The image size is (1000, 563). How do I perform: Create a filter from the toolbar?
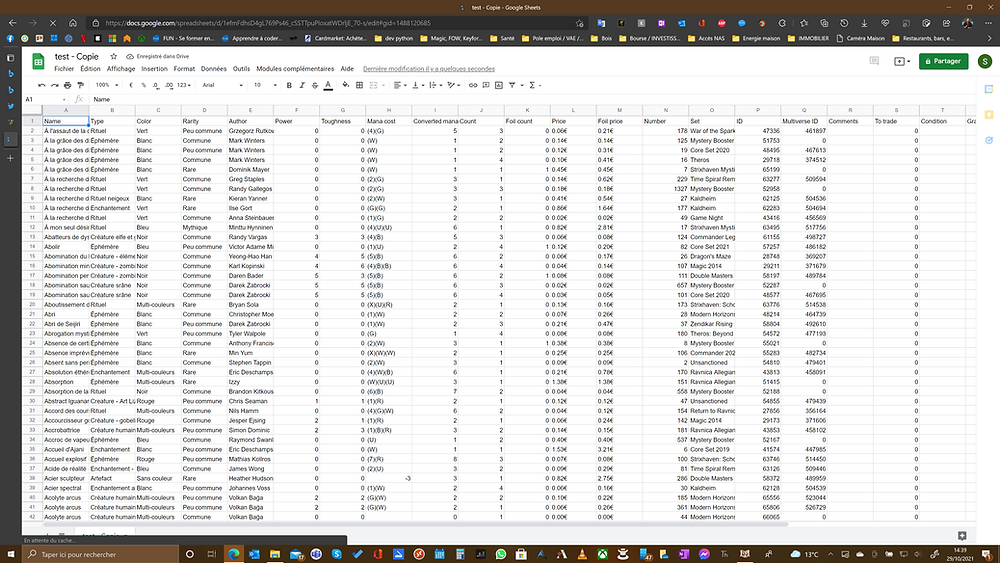(512, 85)
